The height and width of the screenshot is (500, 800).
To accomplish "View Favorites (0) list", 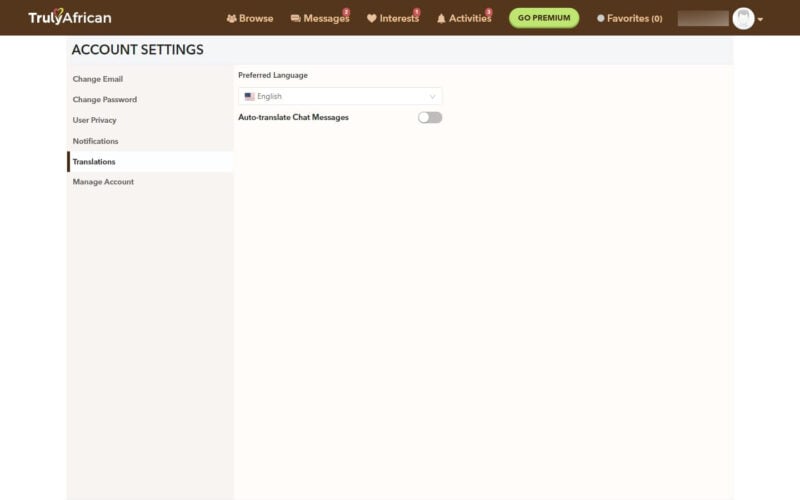I will coord(635,18).
